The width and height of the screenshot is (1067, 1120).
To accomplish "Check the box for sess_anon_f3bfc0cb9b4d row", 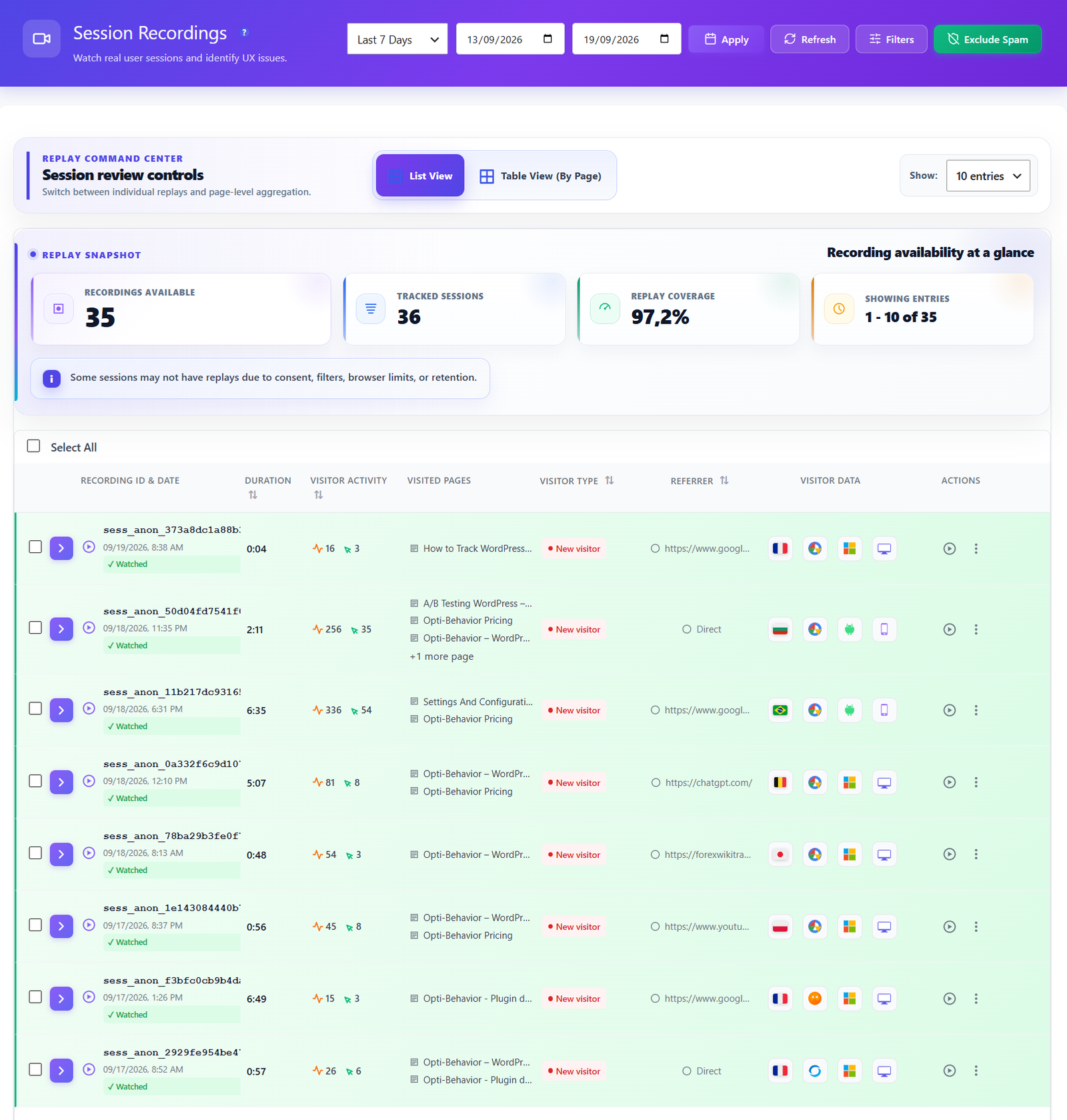I will [x=35, y=997].
